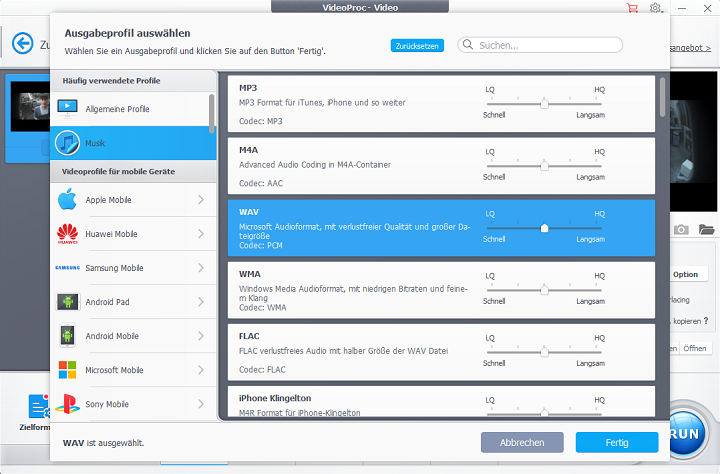Click the Allgemeine Profile monitor icon
The image size is (720, 474).
pyautogui.click(x=68, y=109)
